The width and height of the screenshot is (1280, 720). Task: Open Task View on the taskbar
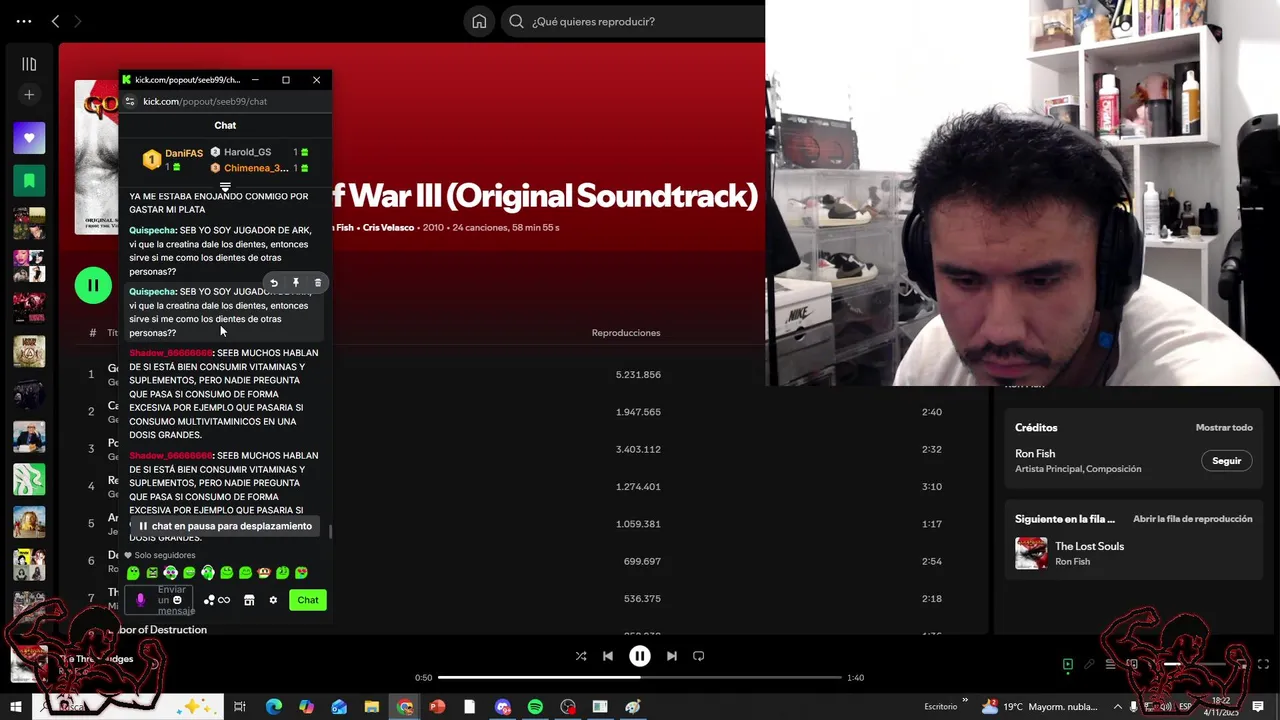(x=240, y=707)
